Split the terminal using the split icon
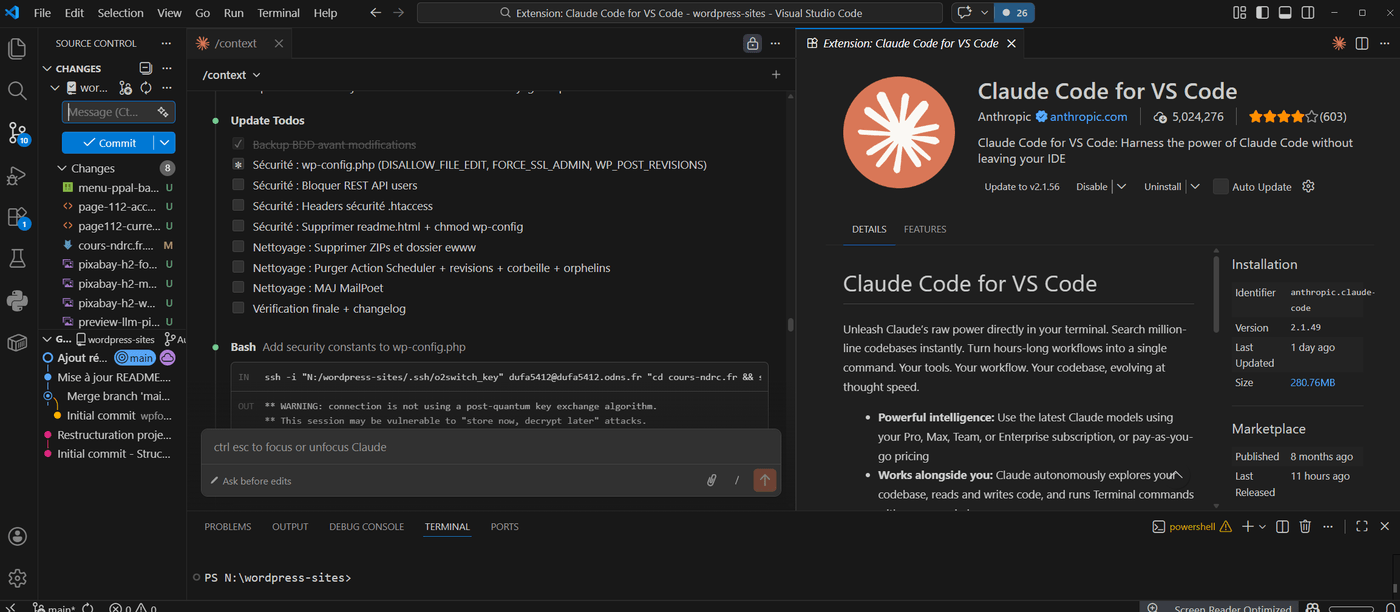Screen dimensions: 1400x612 1282,526
